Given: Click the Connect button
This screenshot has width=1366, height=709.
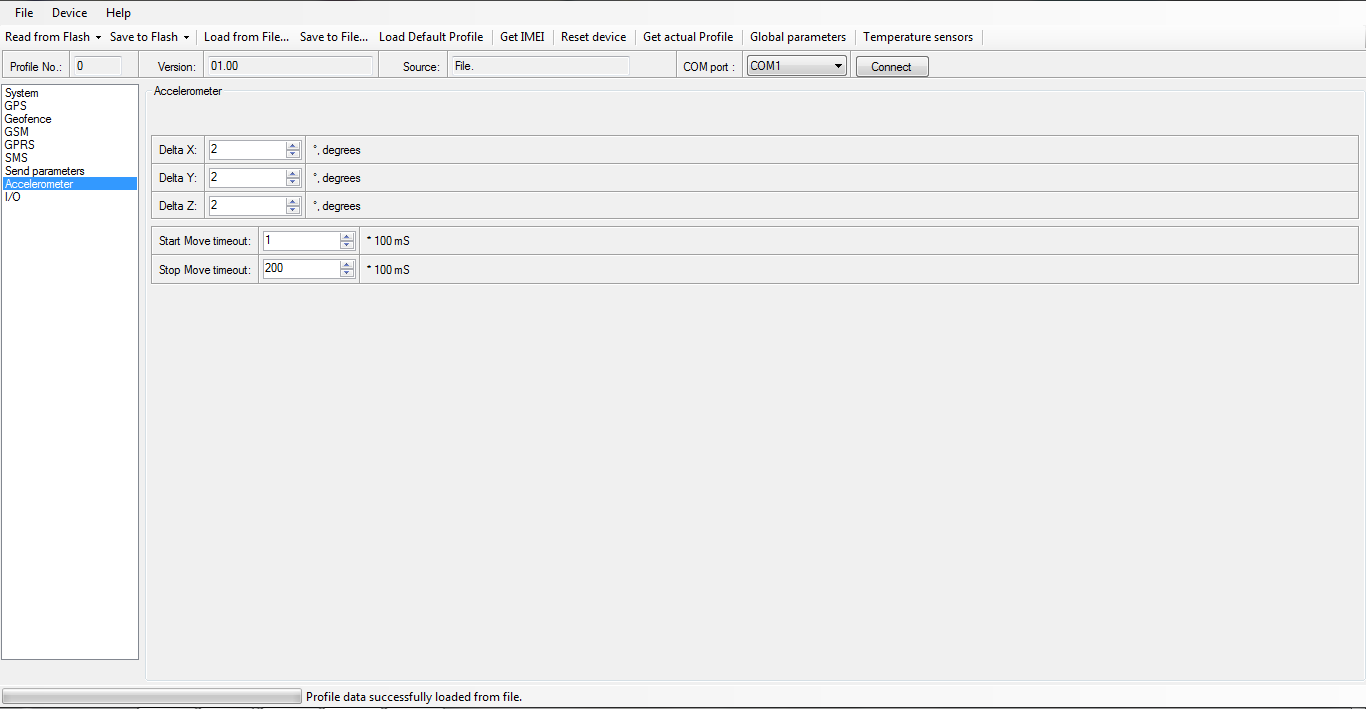Looking at the screenshot, I should [891, 67].
